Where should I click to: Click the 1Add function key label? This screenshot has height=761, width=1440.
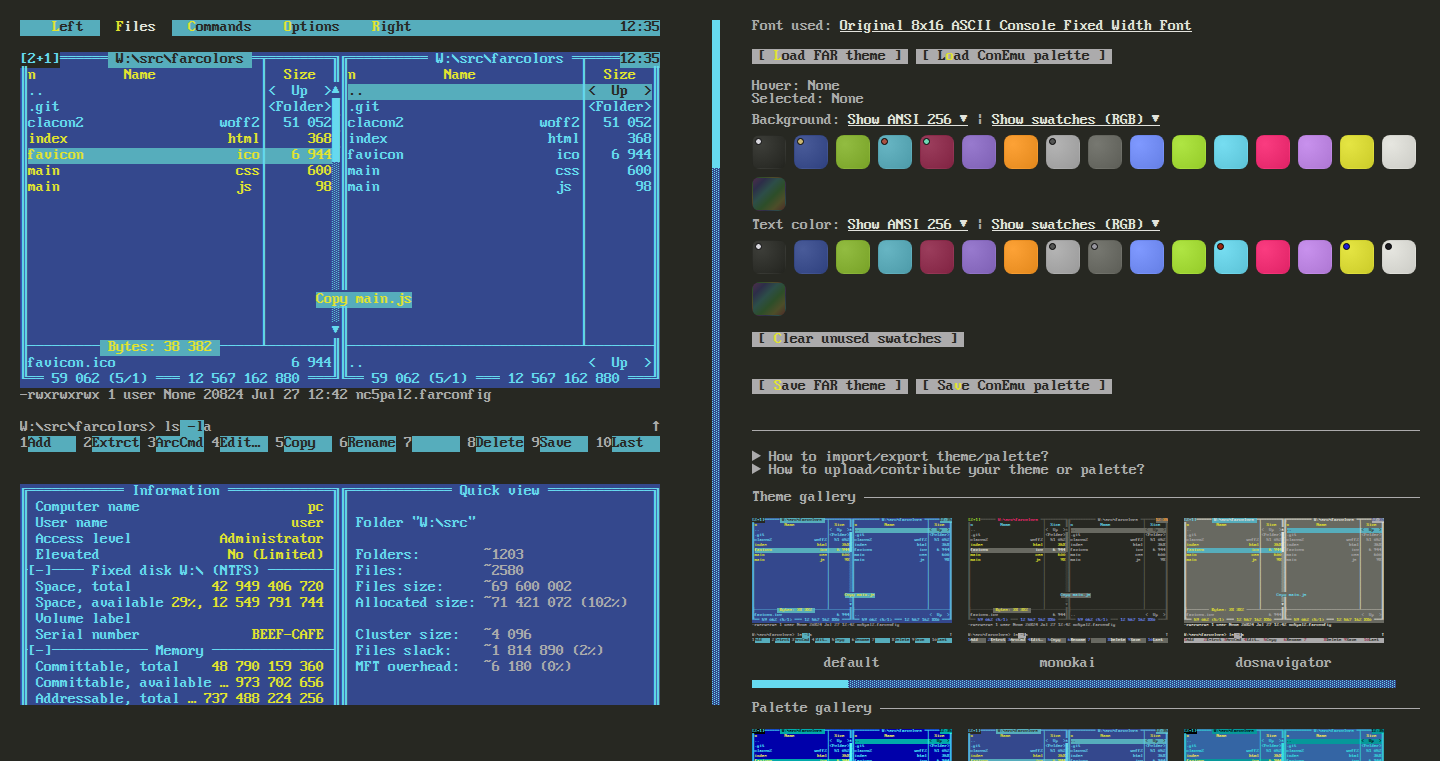(47, 443)
